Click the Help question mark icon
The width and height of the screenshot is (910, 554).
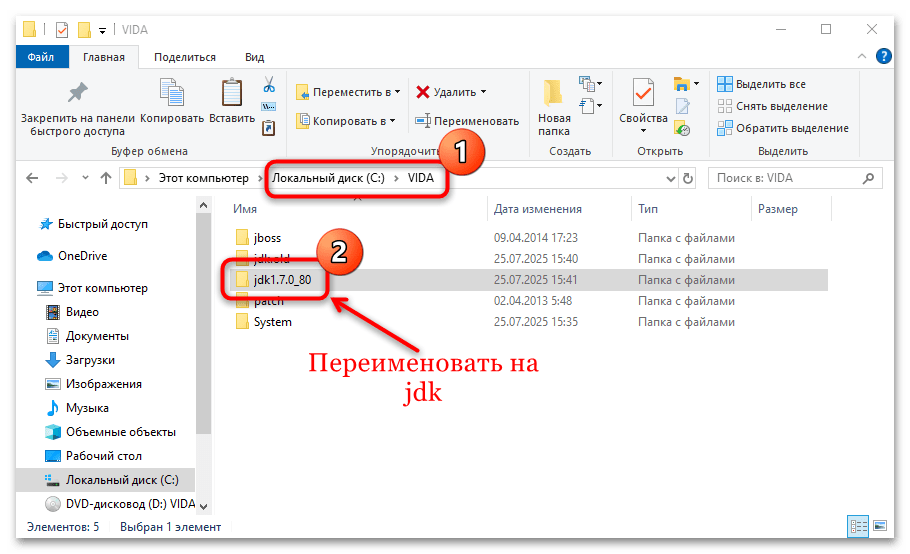[883, 56]
